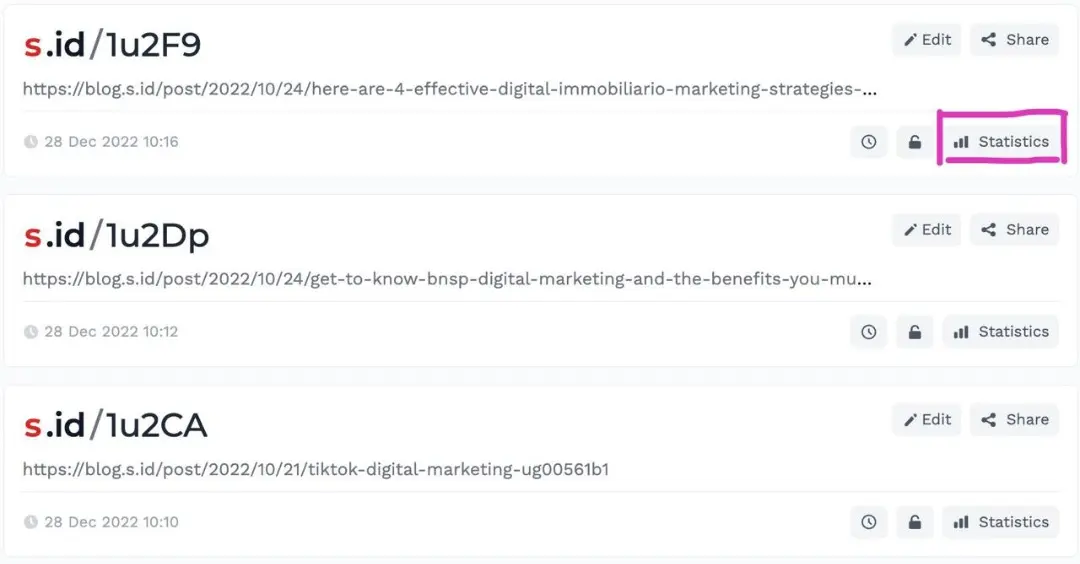Open the s.id/1u2F9 short link title
The image size is (1080, 564).
pyautogui.click(x=113, y=46)
